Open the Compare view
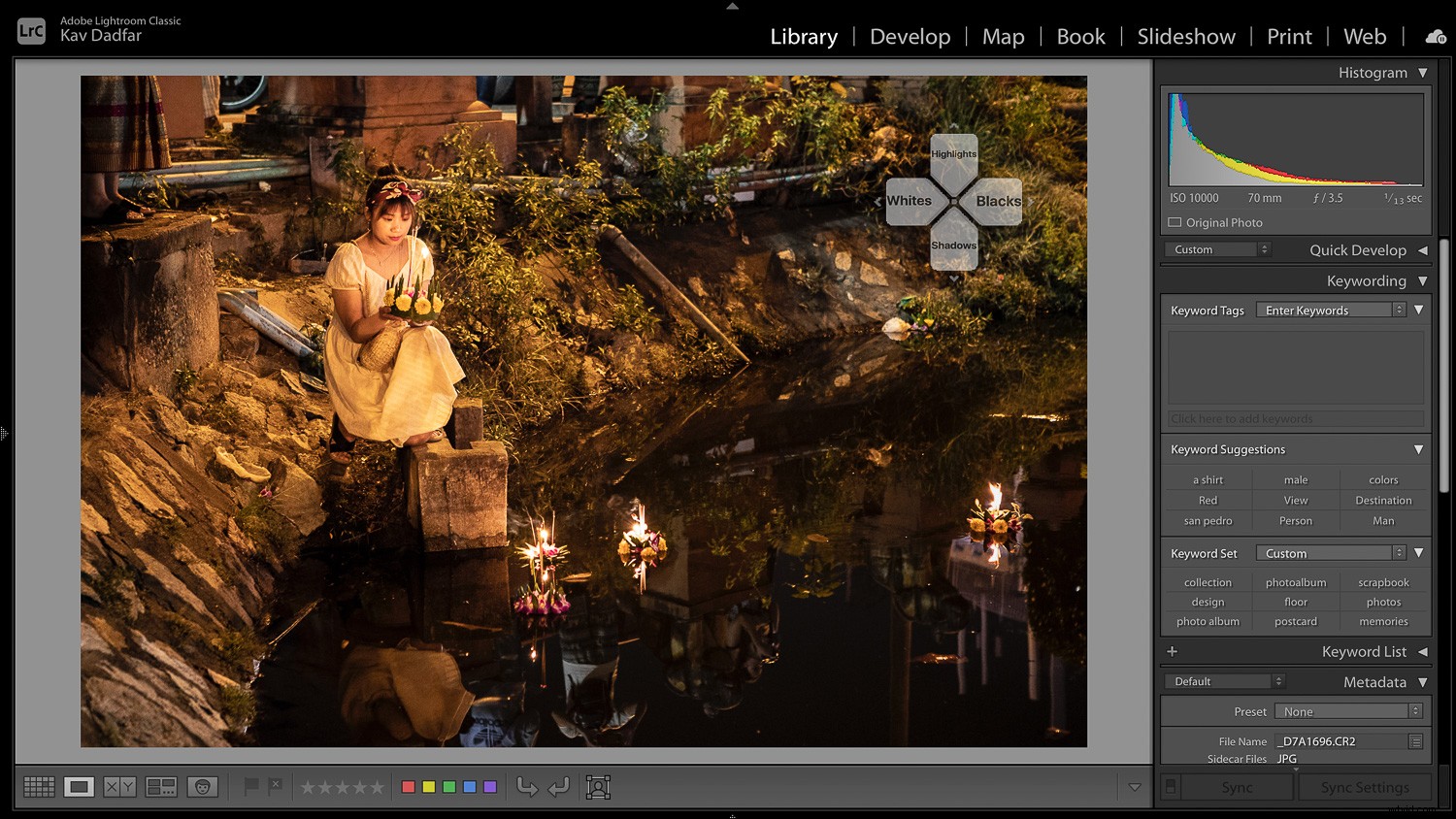The width and height of the screenshot is (1456, 819). [119, 786]
